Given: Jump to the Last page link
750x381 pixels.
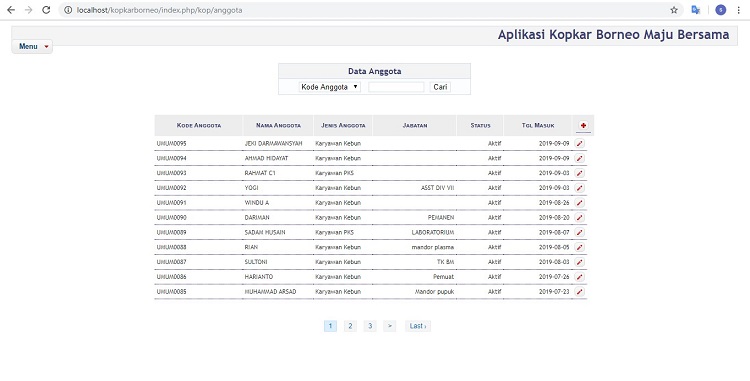Looking at the screenshot, I should [418, 326].
